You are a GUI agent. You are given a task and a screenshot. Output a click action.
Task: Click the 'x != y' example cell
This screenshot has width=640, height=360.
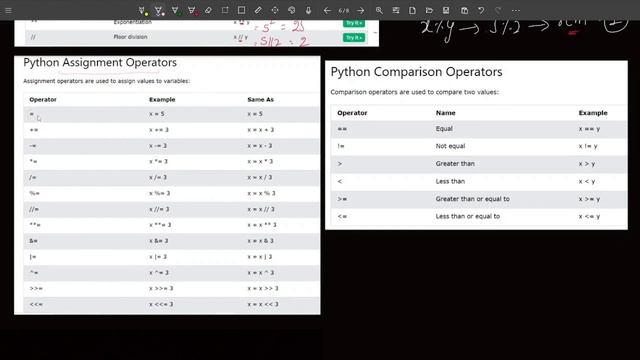coord(588,146)
